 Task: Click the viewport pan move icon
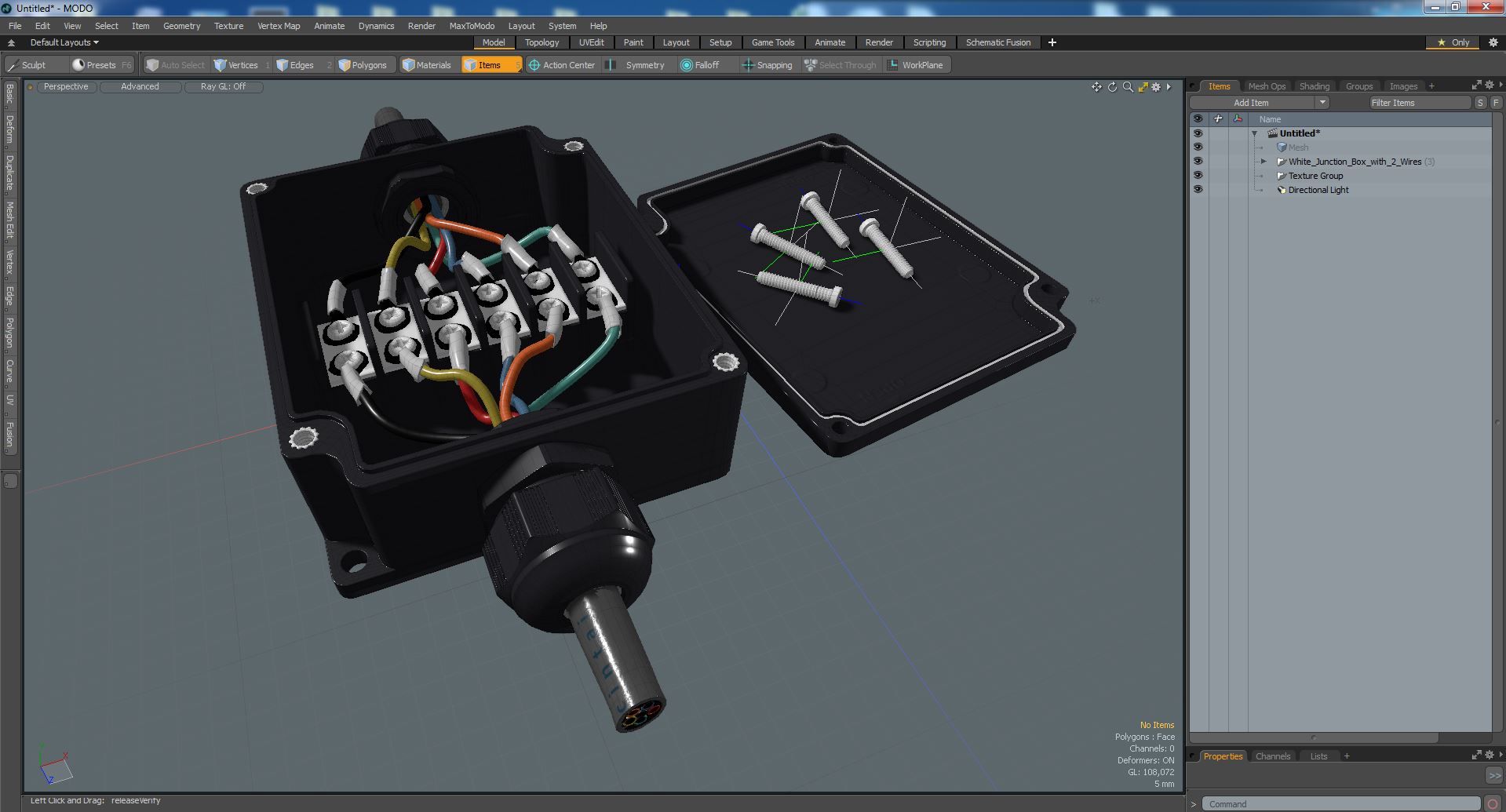tap(1096, 87)
